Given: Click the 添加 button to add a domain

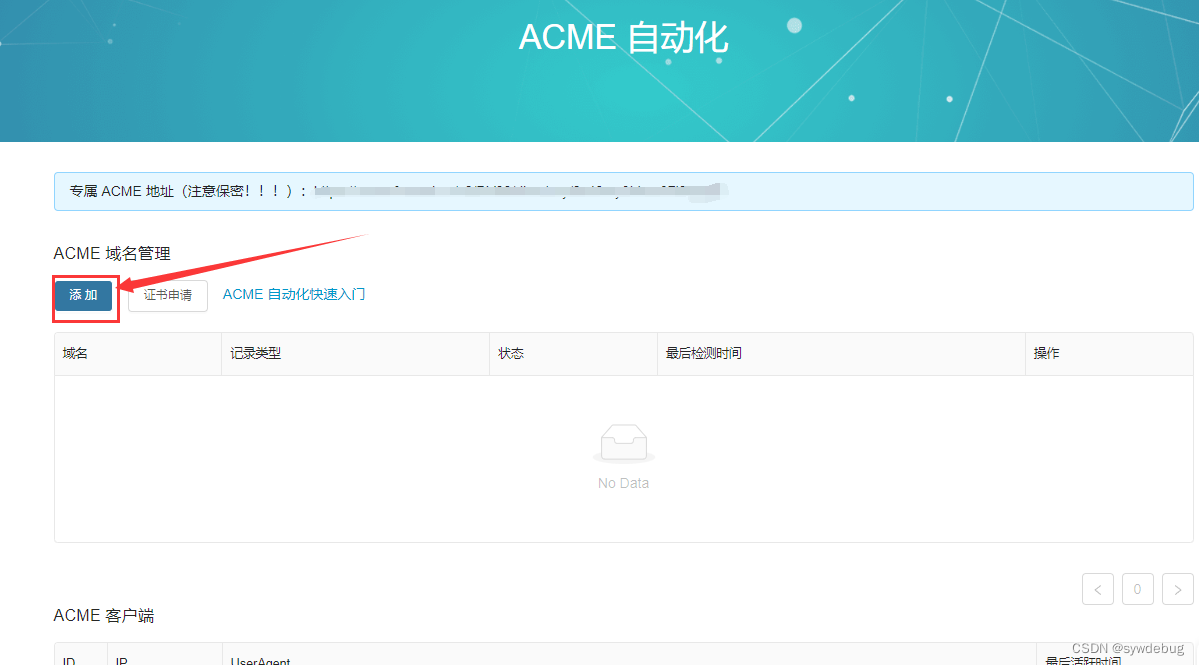Looking at the screenshot, I should tap(84, 296).
